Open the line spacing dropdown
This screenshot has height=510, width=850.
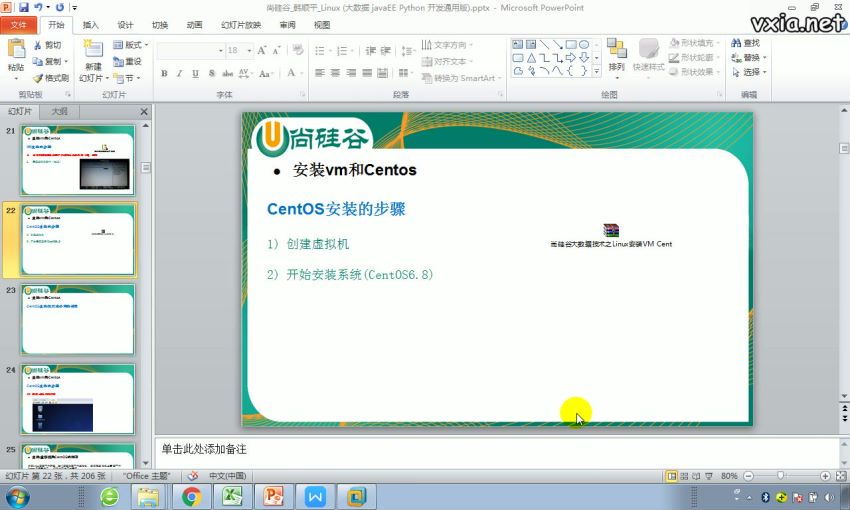pyautogui.click(x=408, y=51)
